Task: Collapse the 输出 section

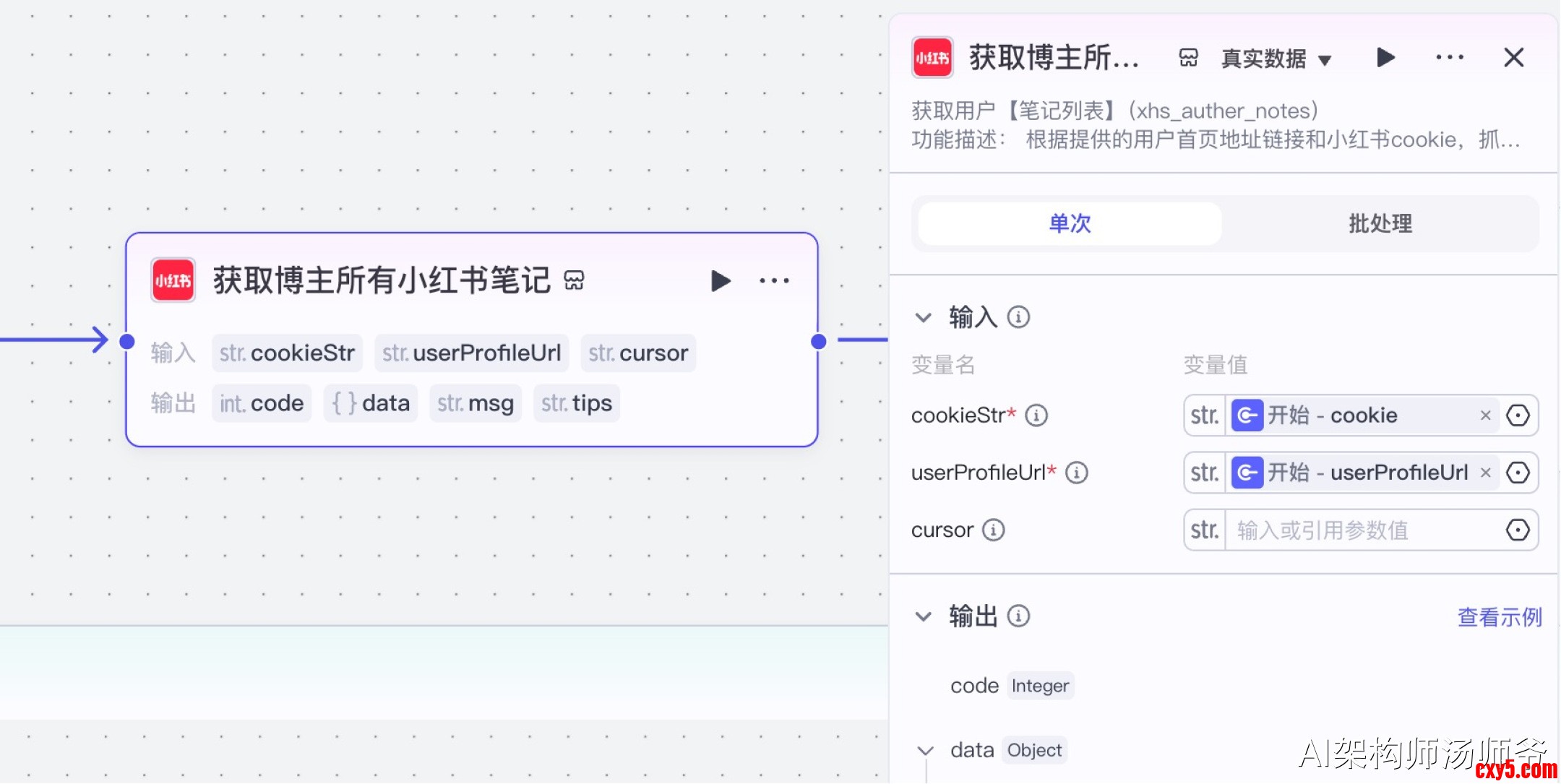Action: click(924, 616)
